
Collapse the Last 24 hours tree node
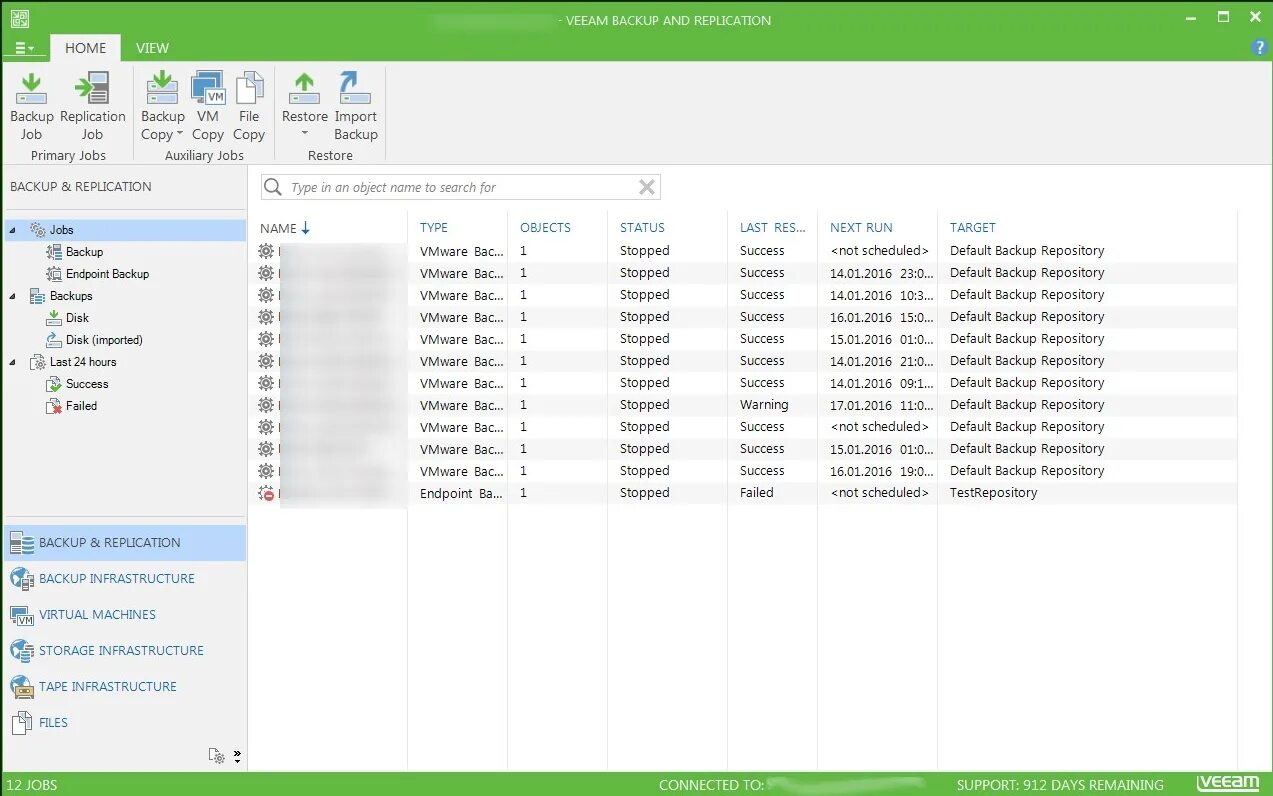pos(13,362)
